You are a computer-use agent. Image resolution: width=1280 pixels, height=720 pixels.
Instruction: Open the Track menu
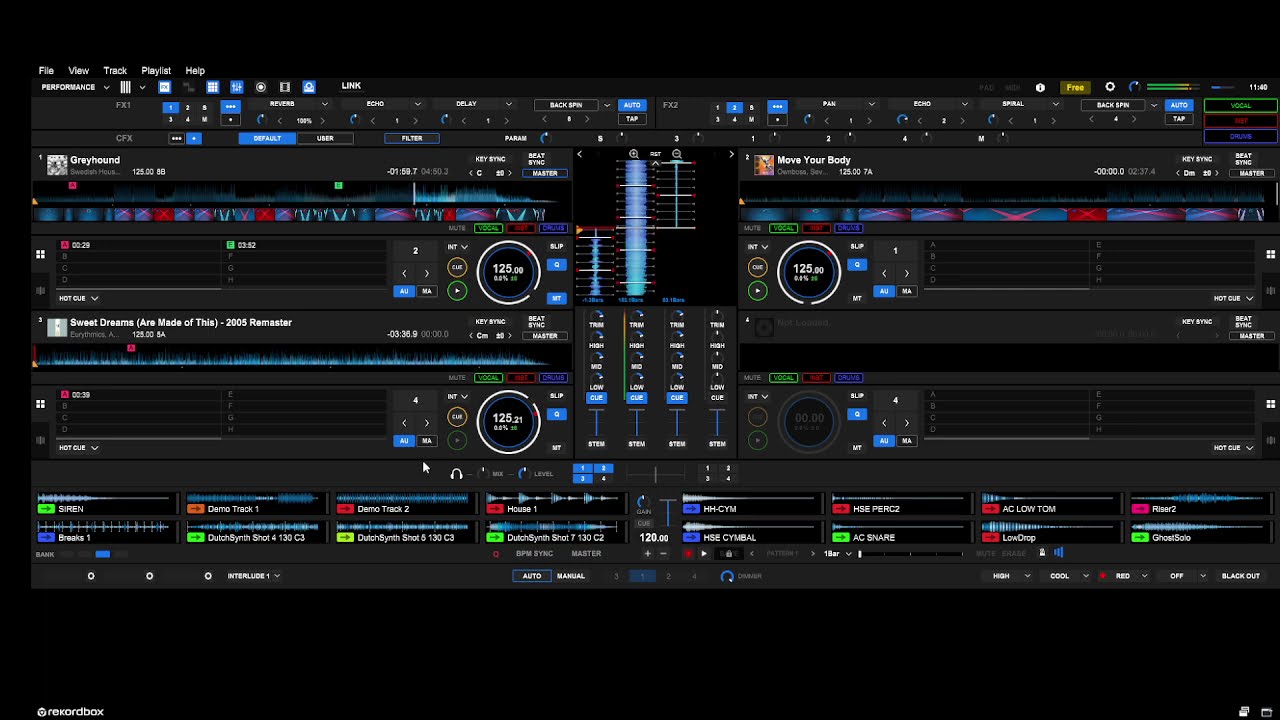point(115,71)
